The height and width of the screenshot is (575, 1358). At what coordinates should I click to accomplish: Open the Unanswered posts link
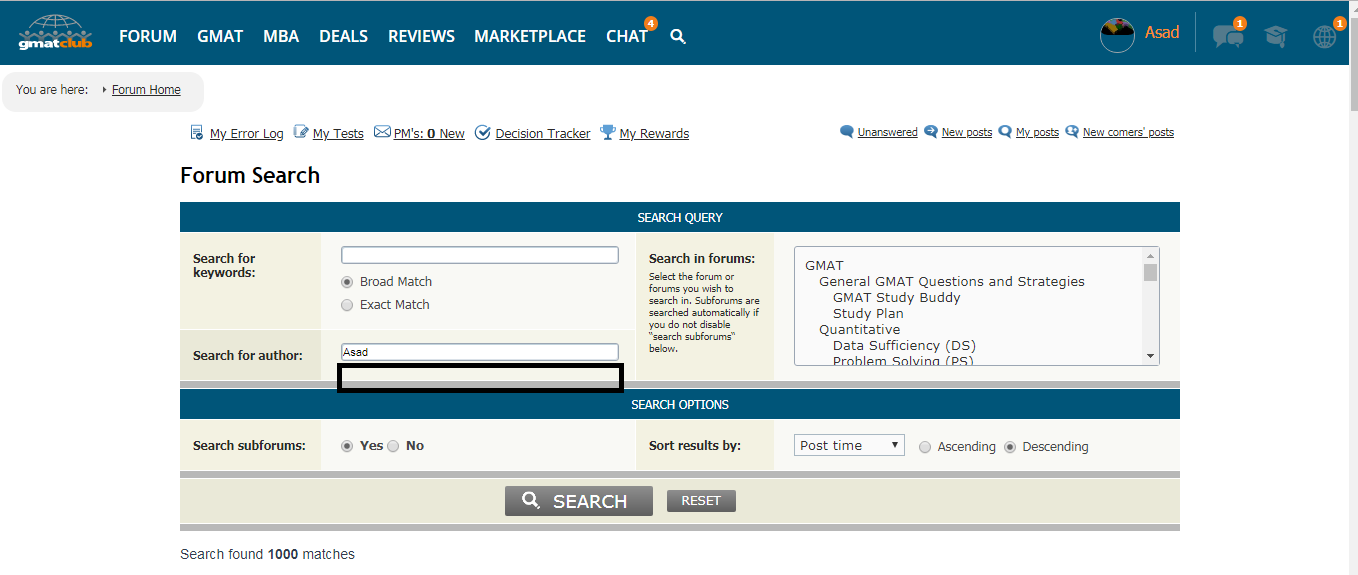(887, 132)
